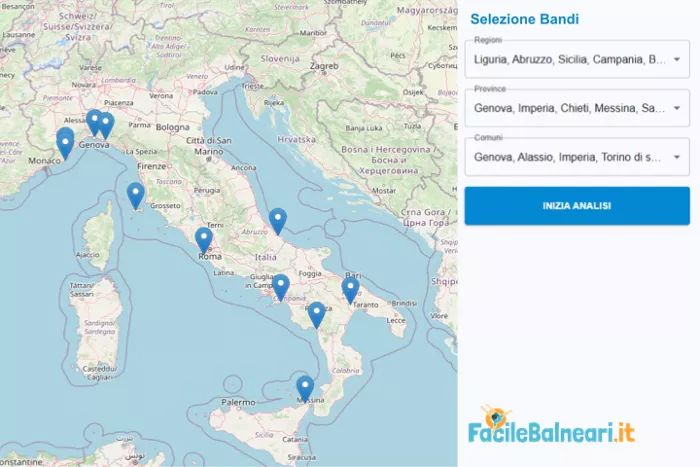Expand the Comuni dropdown arrow
The image size is (700, 467).
677,157
